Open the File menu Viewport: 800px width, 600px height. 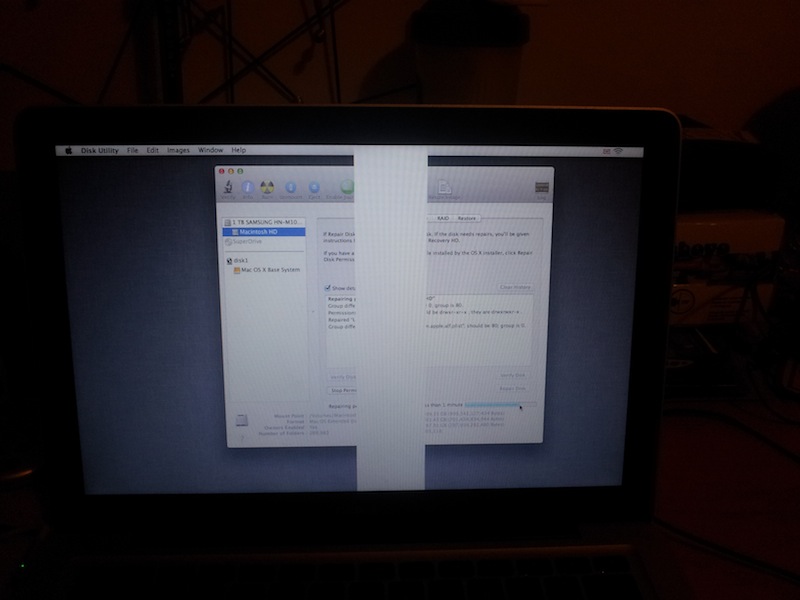point(133,151)
